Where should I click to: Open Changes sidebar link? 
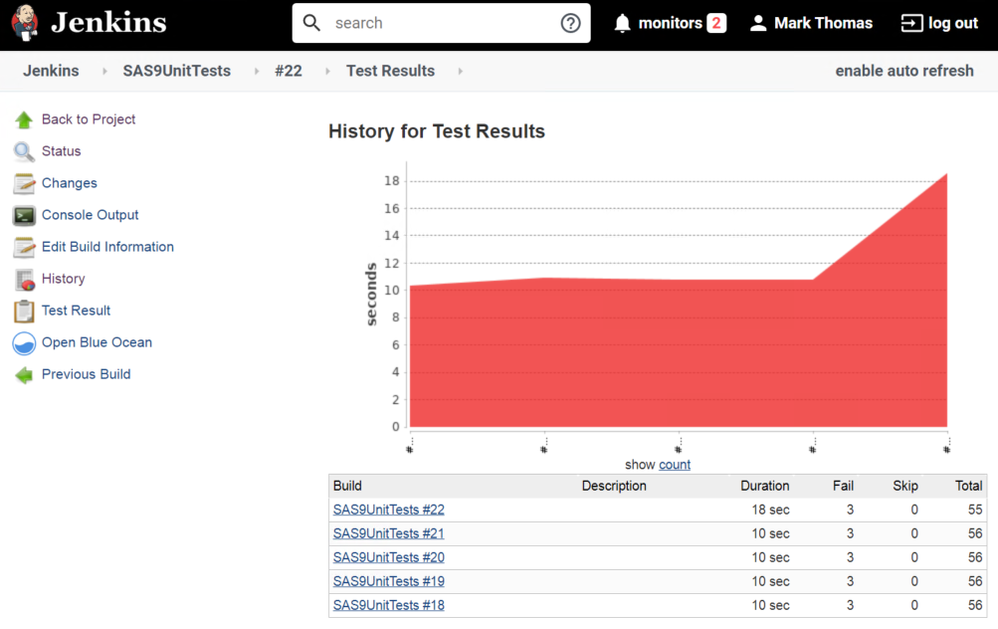[69, 183]
